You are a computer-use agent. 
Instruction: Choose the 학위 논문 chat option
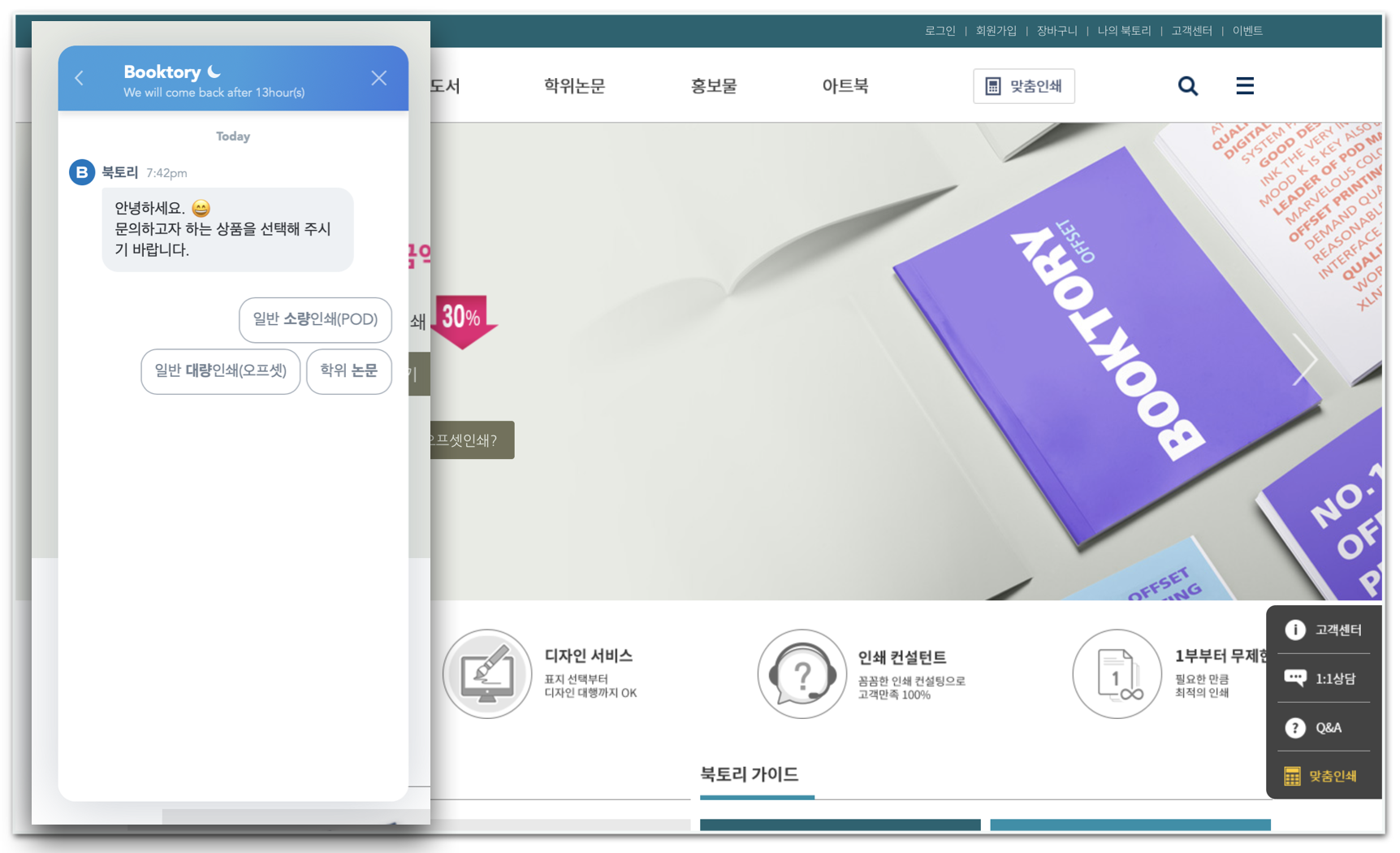coord(349,371)
